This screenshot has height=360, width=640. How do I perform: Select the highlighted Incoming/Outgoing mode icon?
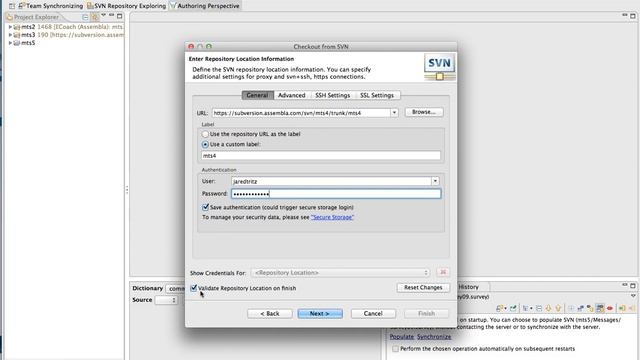(x=600, y=308)
